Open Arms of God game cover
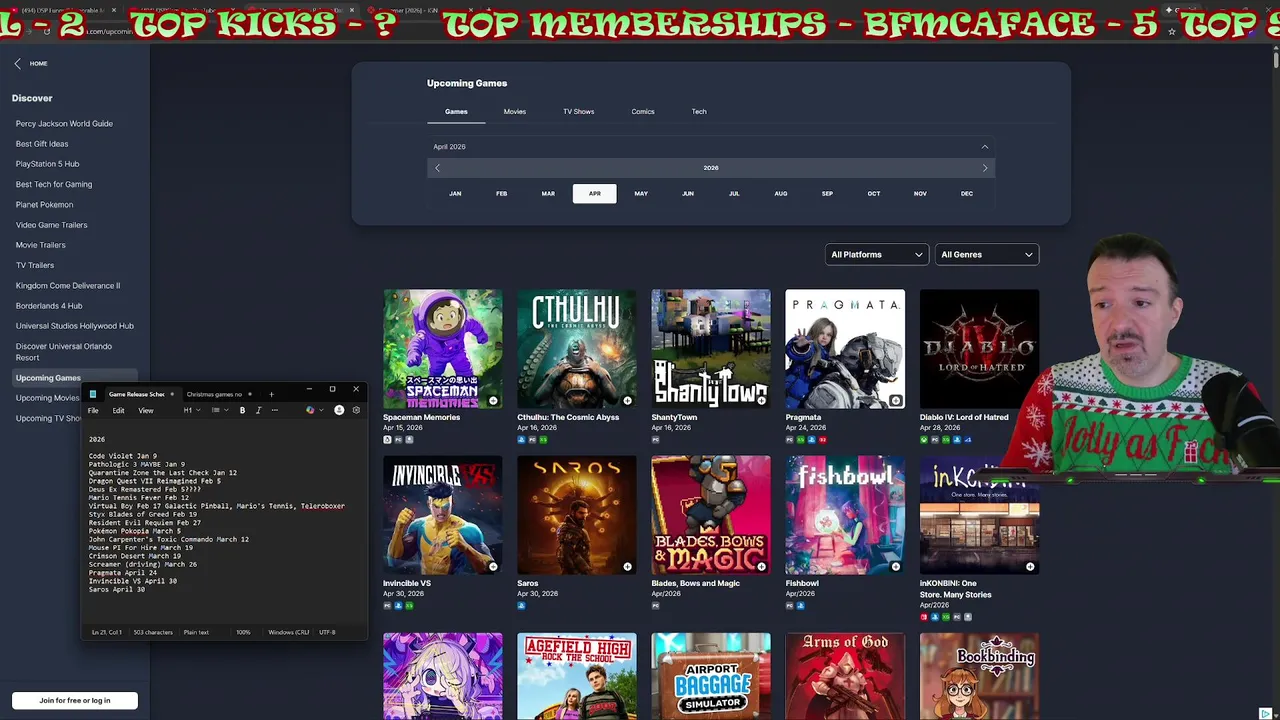Screen dimensions: 1280x720 (845, 676)
